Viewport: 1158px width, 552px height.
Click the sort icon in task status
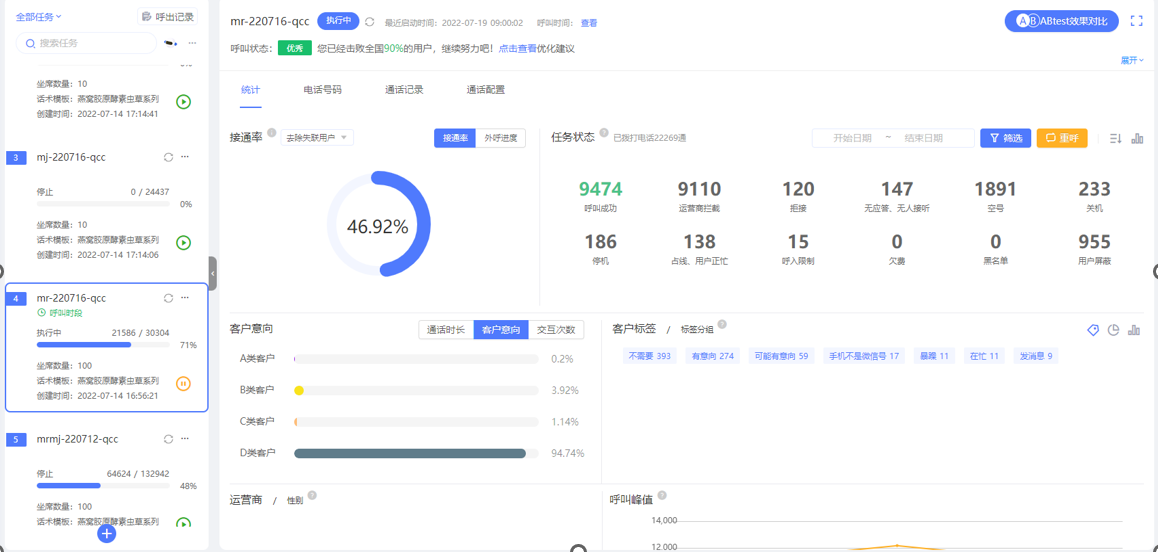tap(1115, 138)
